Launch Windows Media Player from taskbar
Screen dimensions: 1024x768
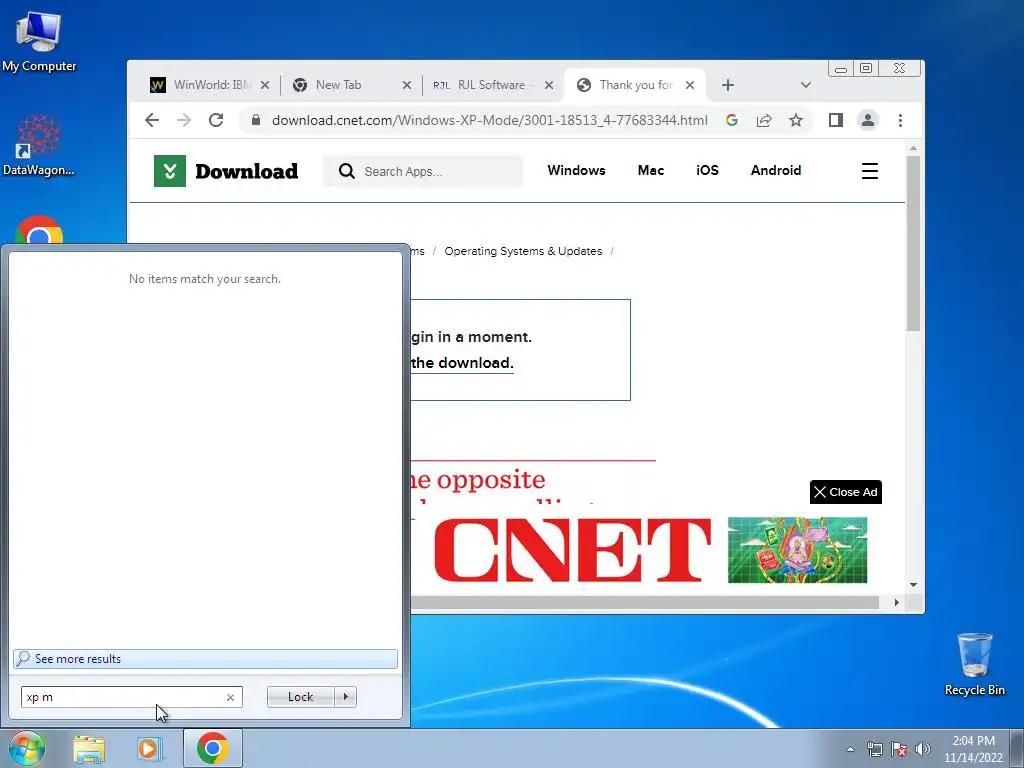(149, 748)
